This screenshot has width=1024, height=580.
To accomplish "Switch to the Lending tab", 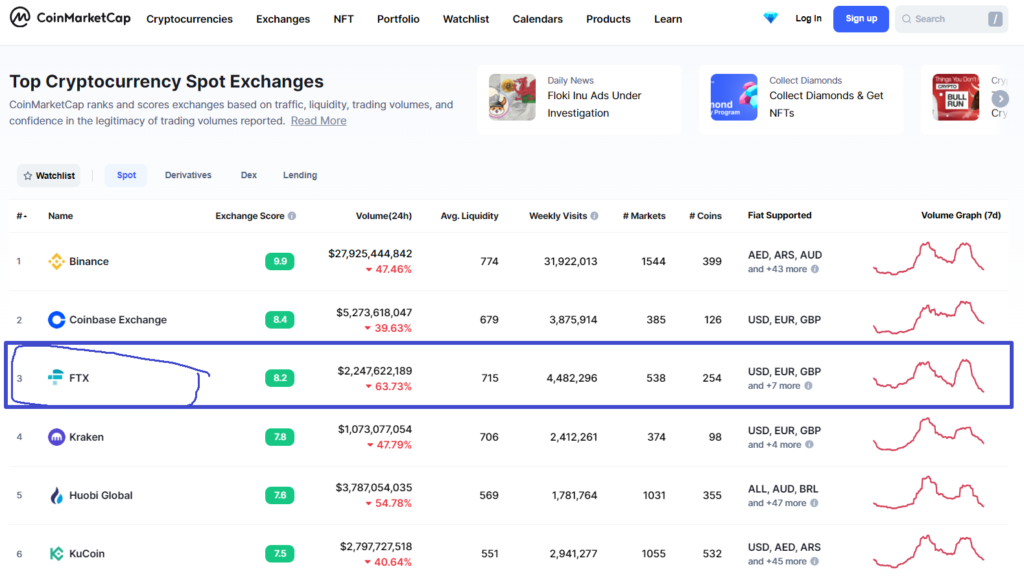I will click(300, 175).
